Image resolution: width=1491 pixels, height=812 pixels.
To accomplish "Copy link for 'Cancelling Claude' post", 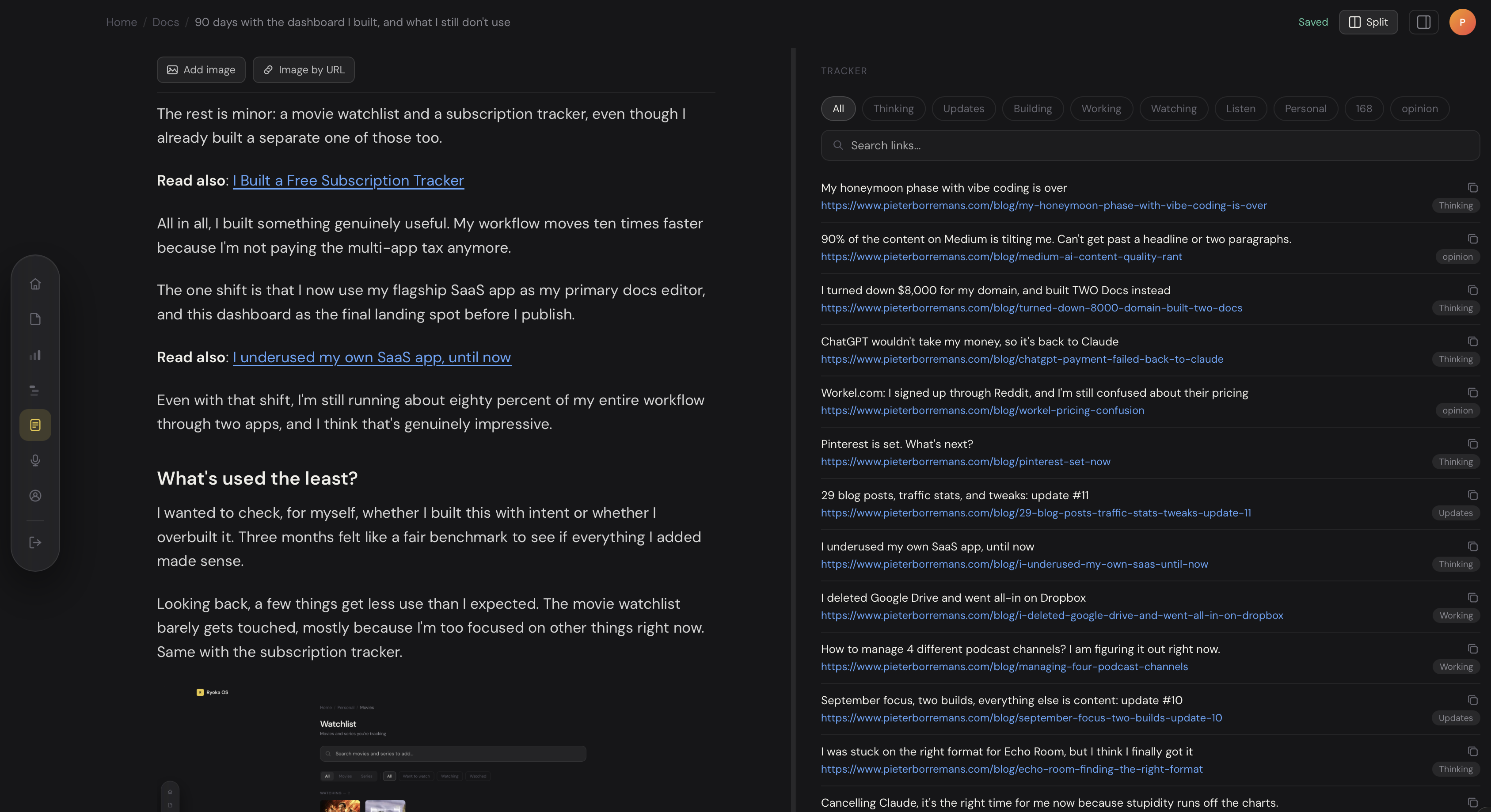I will click(1472, 802).
